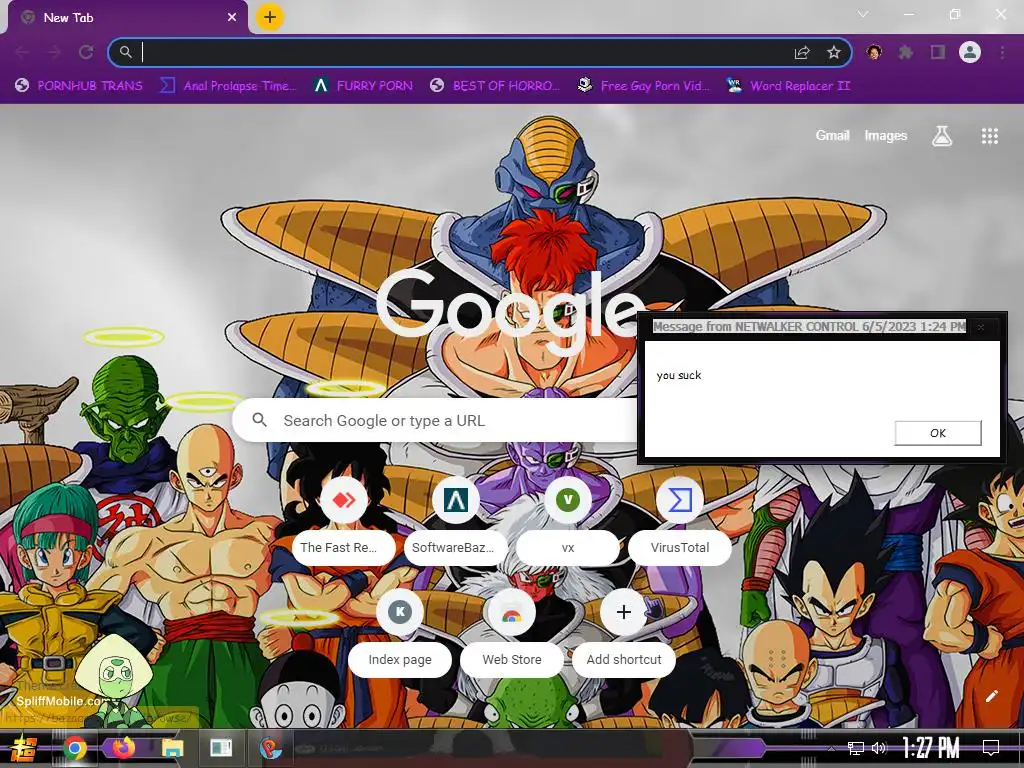The image size is (1024, 768).
Task: Open a new tab with the plus button
Action: point(270,18)
